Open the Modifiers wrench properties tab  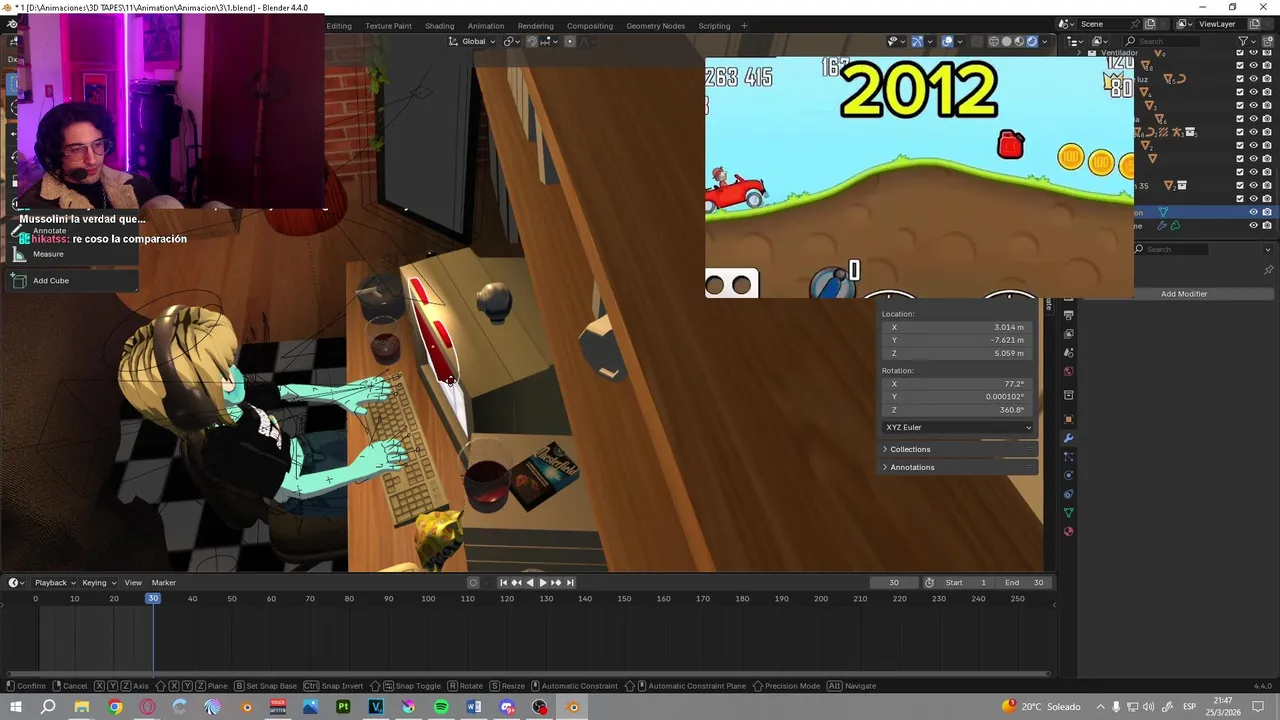1068,438
